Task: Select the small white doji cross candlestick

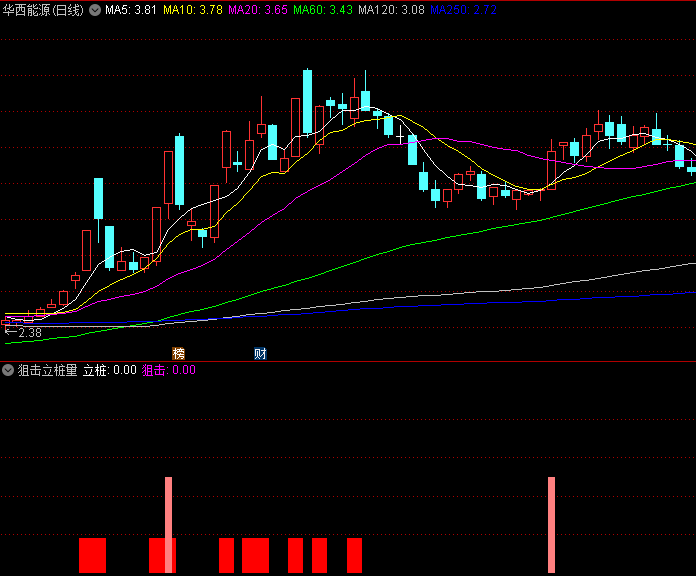Action: pyautogui.click(x=400, y=135)
